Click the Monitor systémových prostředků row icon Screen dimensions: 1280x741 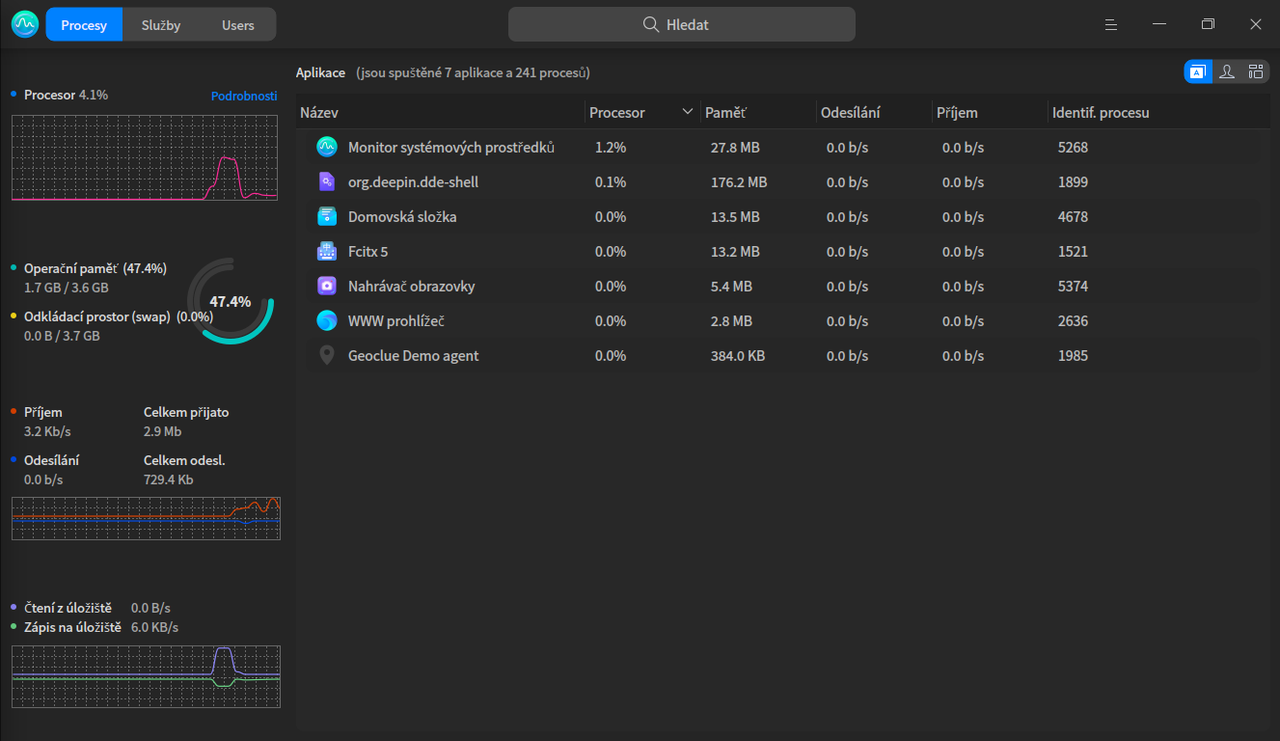click(326, 147)
